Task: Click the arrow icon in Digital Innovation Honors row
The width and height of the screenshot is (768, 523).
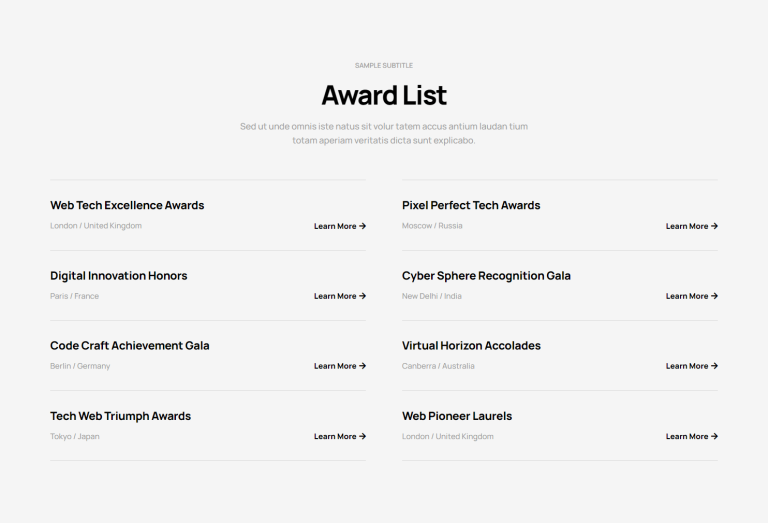Action: click(x=362, y=296)
